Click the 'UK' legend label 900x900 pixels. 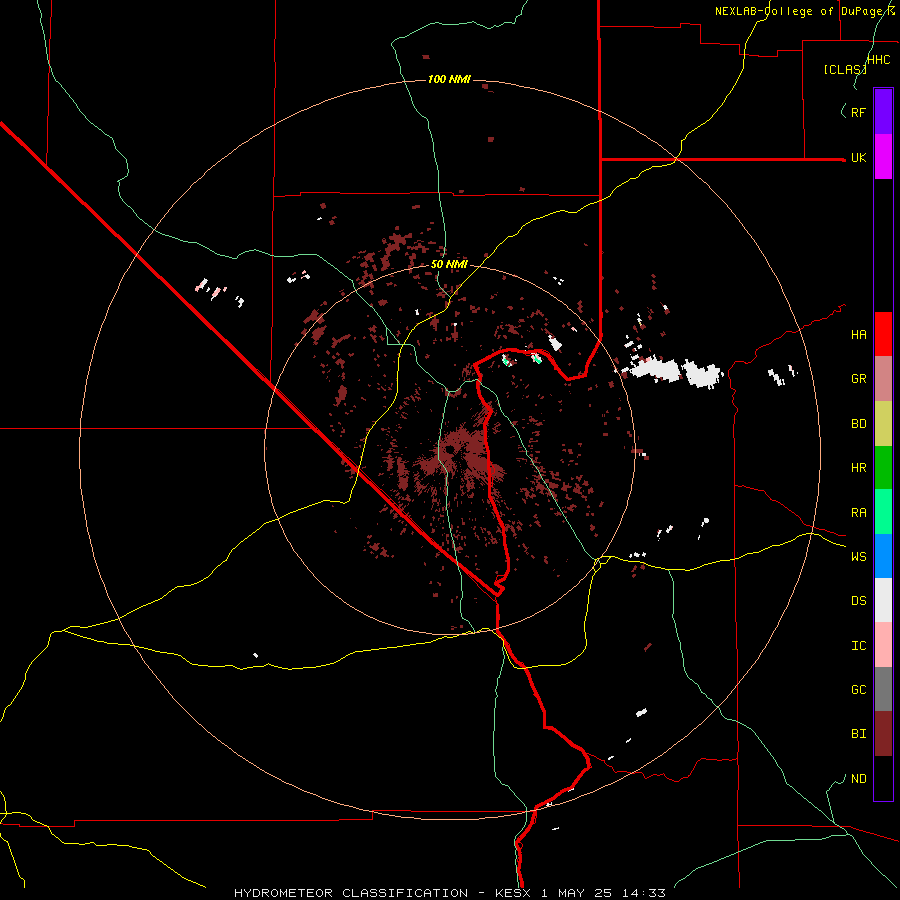tap(858, 158)
